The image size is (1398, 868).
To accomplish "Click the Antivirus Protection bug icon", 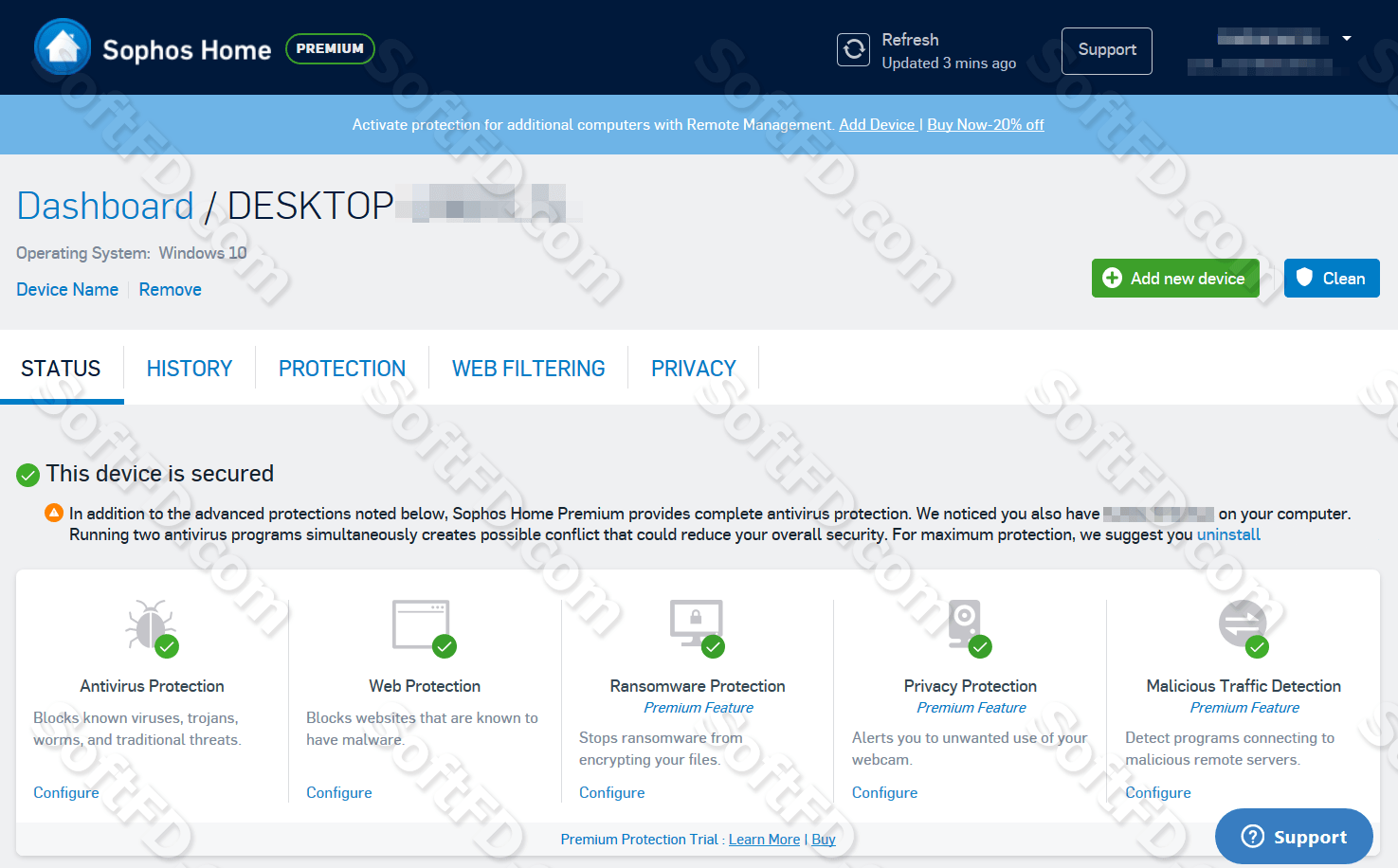I will coord(152,626).
